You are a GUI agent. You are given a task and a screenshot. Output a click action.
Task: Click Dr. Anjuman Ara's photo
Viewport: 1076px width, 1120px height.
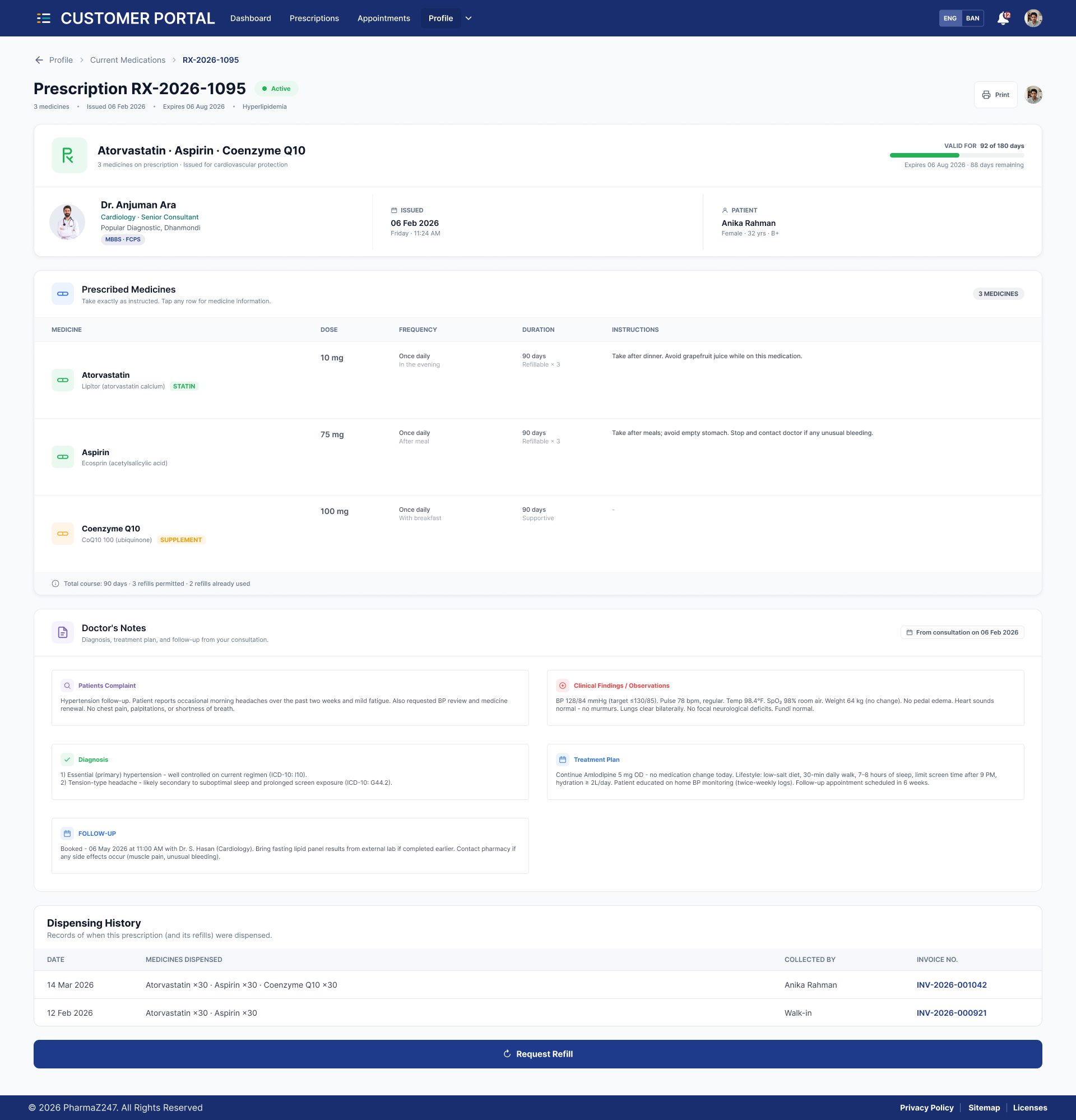click(67, 222)
